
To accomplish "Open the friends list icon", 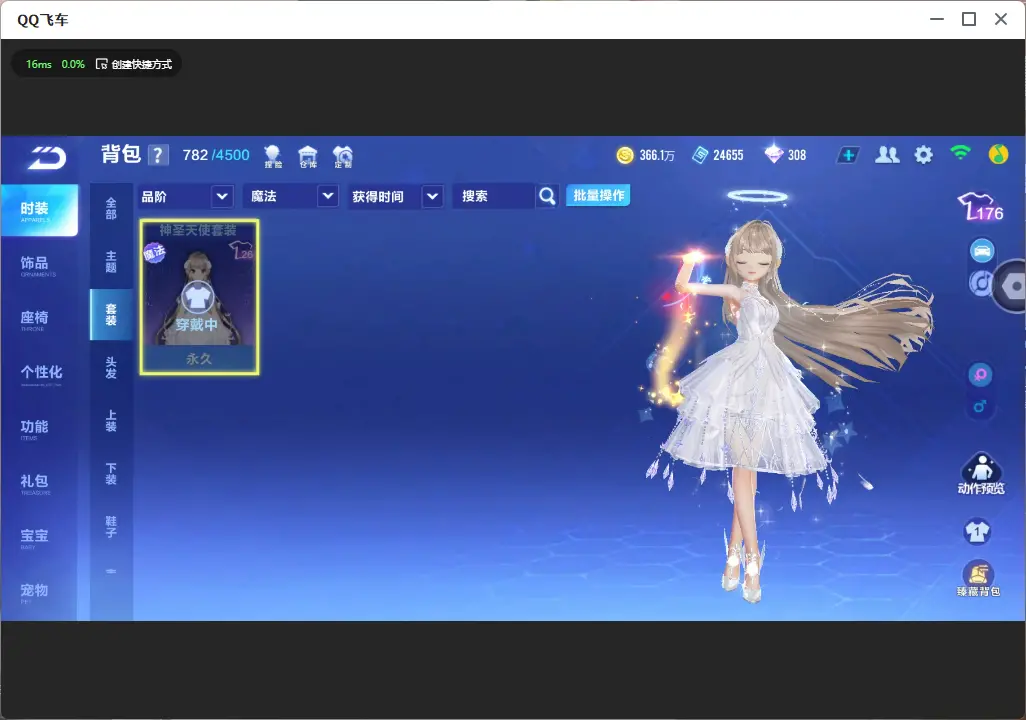I will pos(887,155).
